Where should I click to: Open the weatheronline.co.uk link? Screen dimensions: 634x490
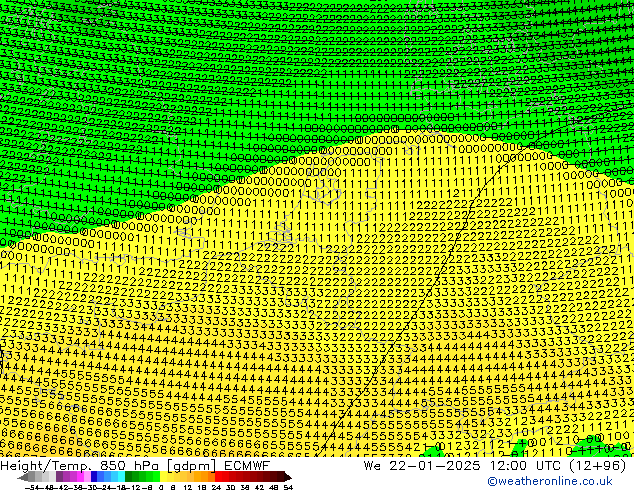pos(550,481)
